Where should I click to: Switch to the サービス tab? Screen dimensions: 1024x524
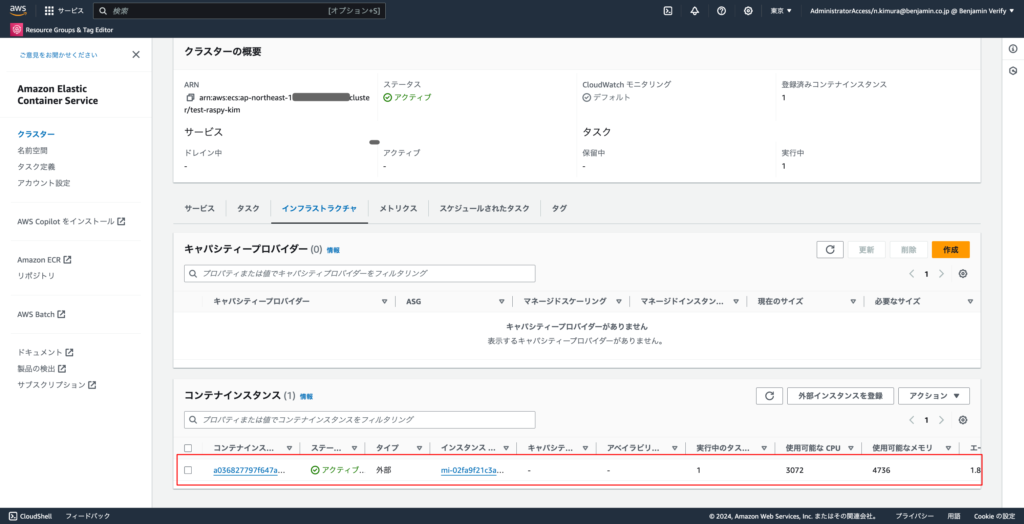199,208
